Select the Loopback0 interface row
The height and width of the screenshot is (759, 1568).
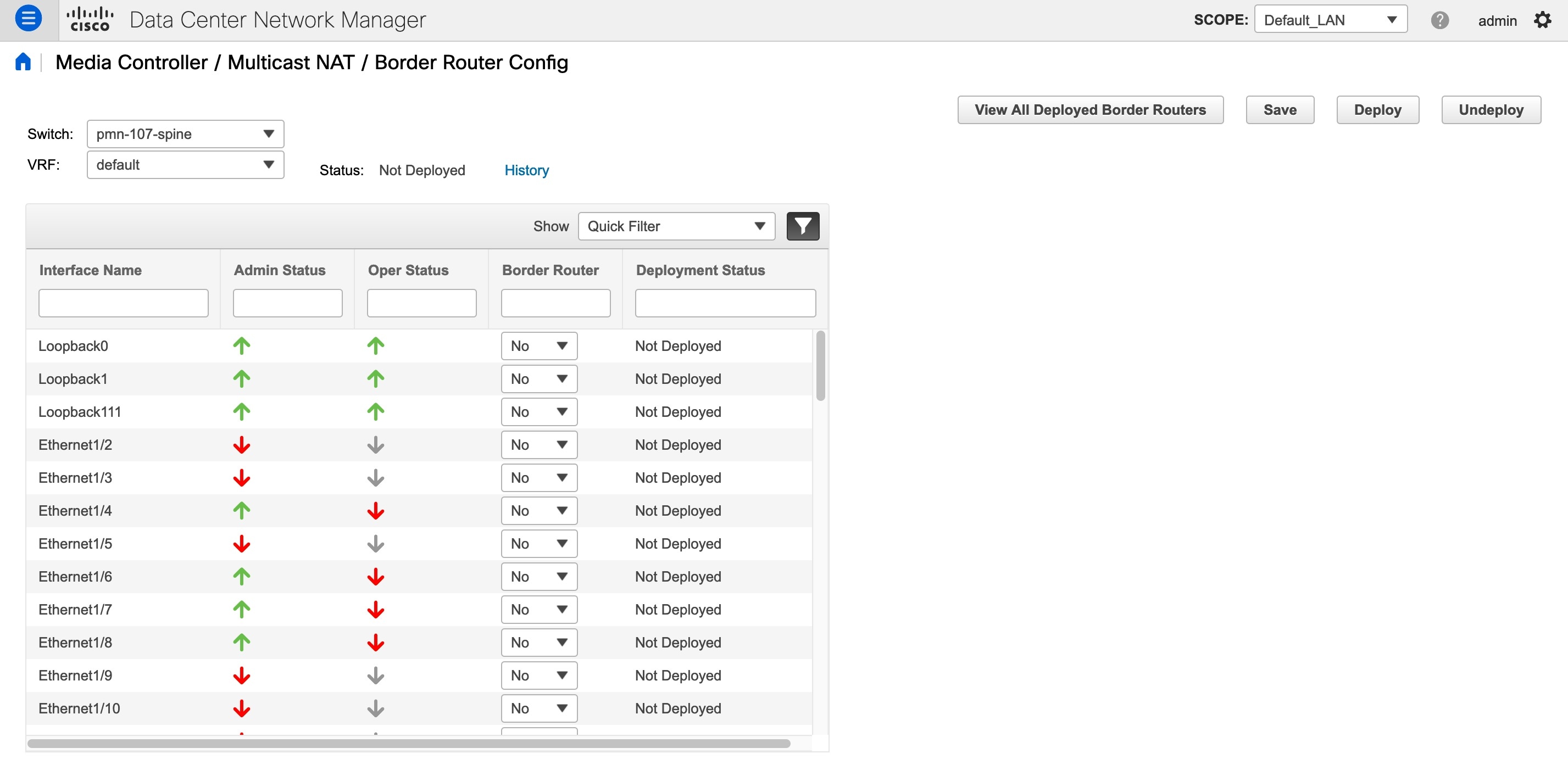point(419,345)
